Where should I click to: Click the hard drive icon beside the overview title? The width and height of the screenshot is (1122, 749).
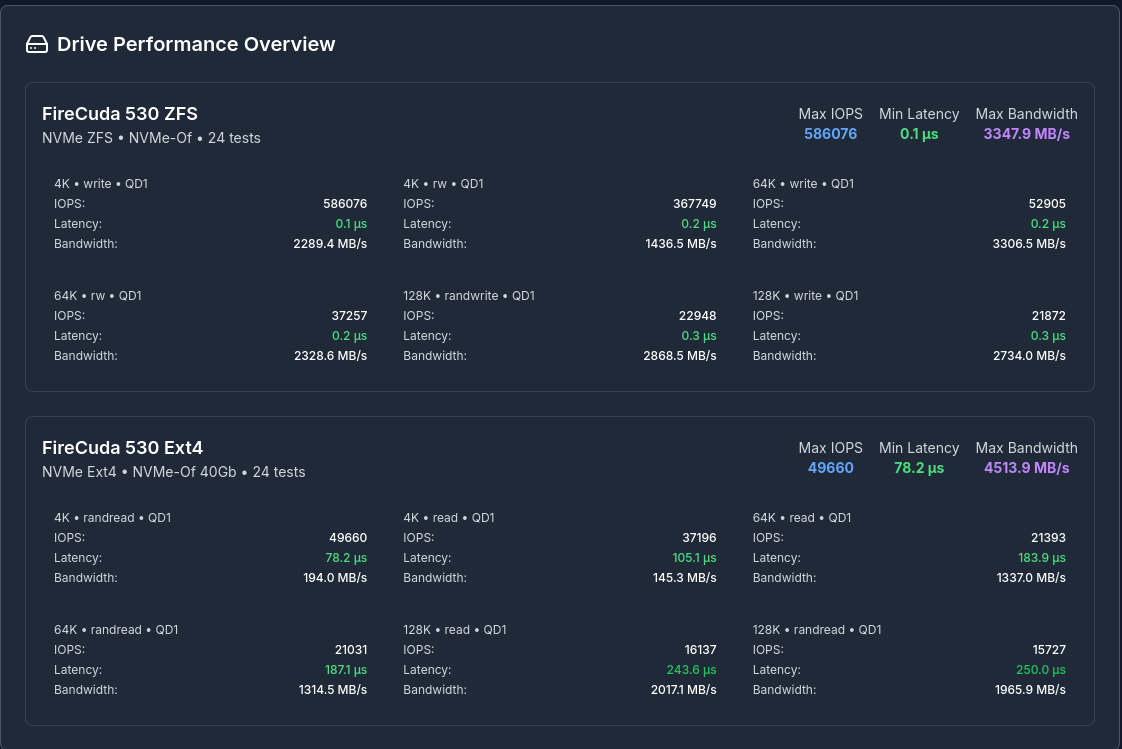[37, 44]
